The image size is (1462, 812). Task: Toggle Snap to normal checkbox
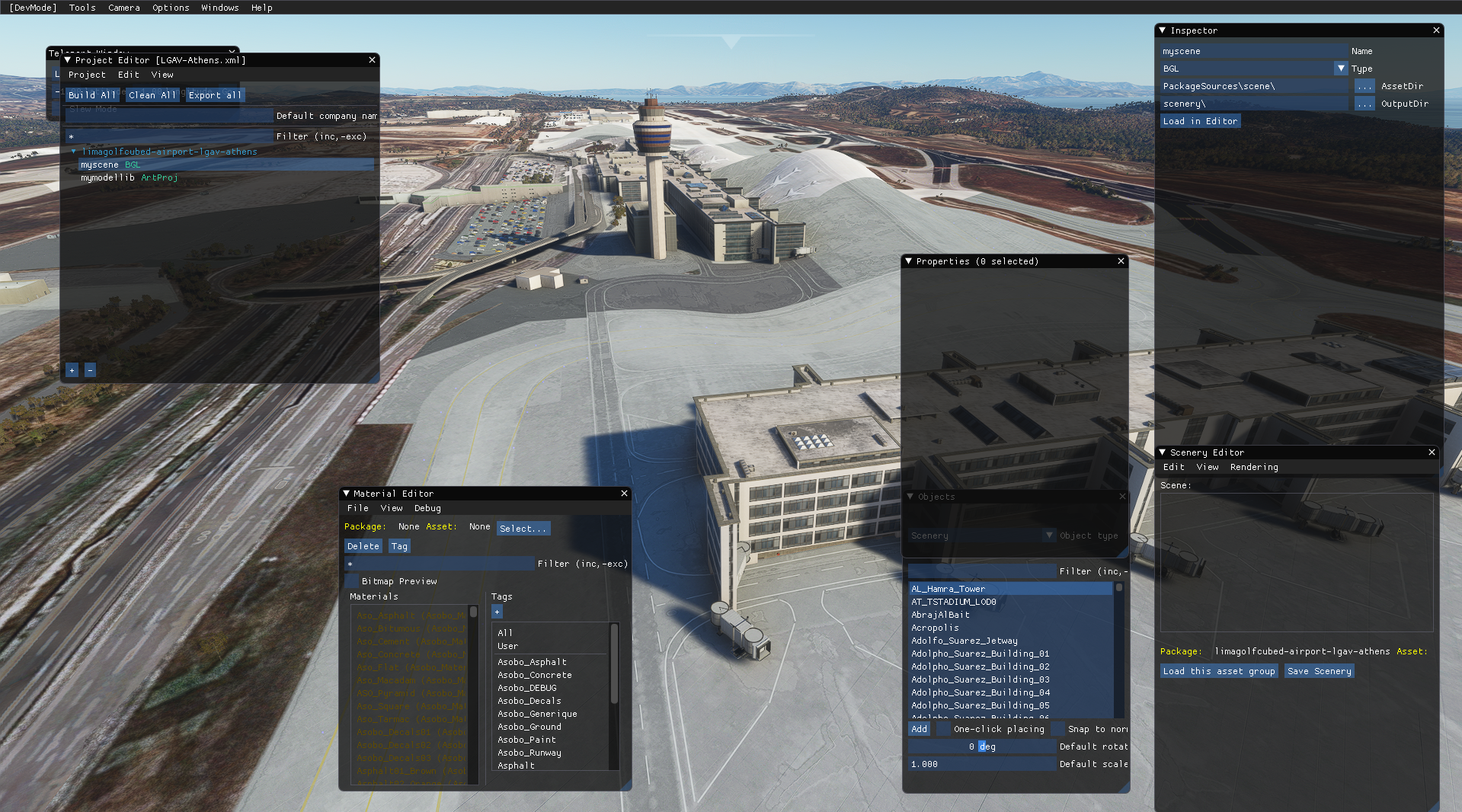tap(1057, 729)
